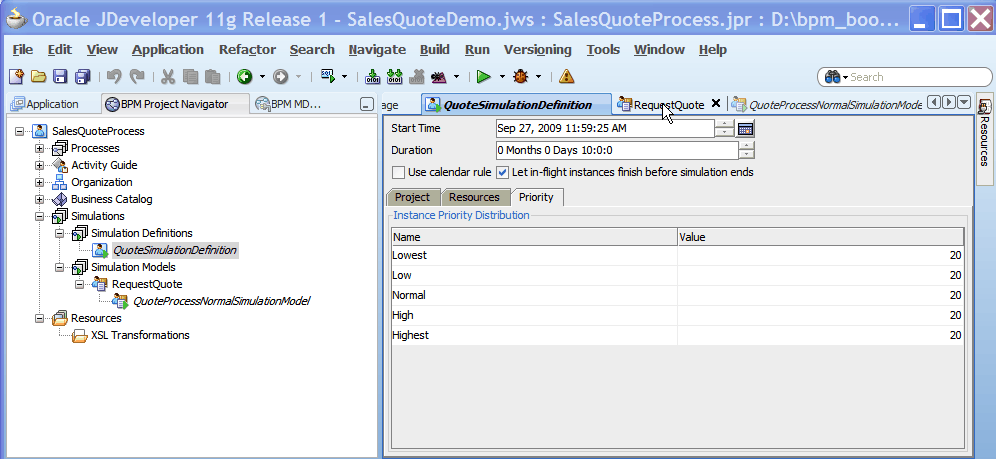Open the Tools menu
996x459 pixels.
[603, 50]
